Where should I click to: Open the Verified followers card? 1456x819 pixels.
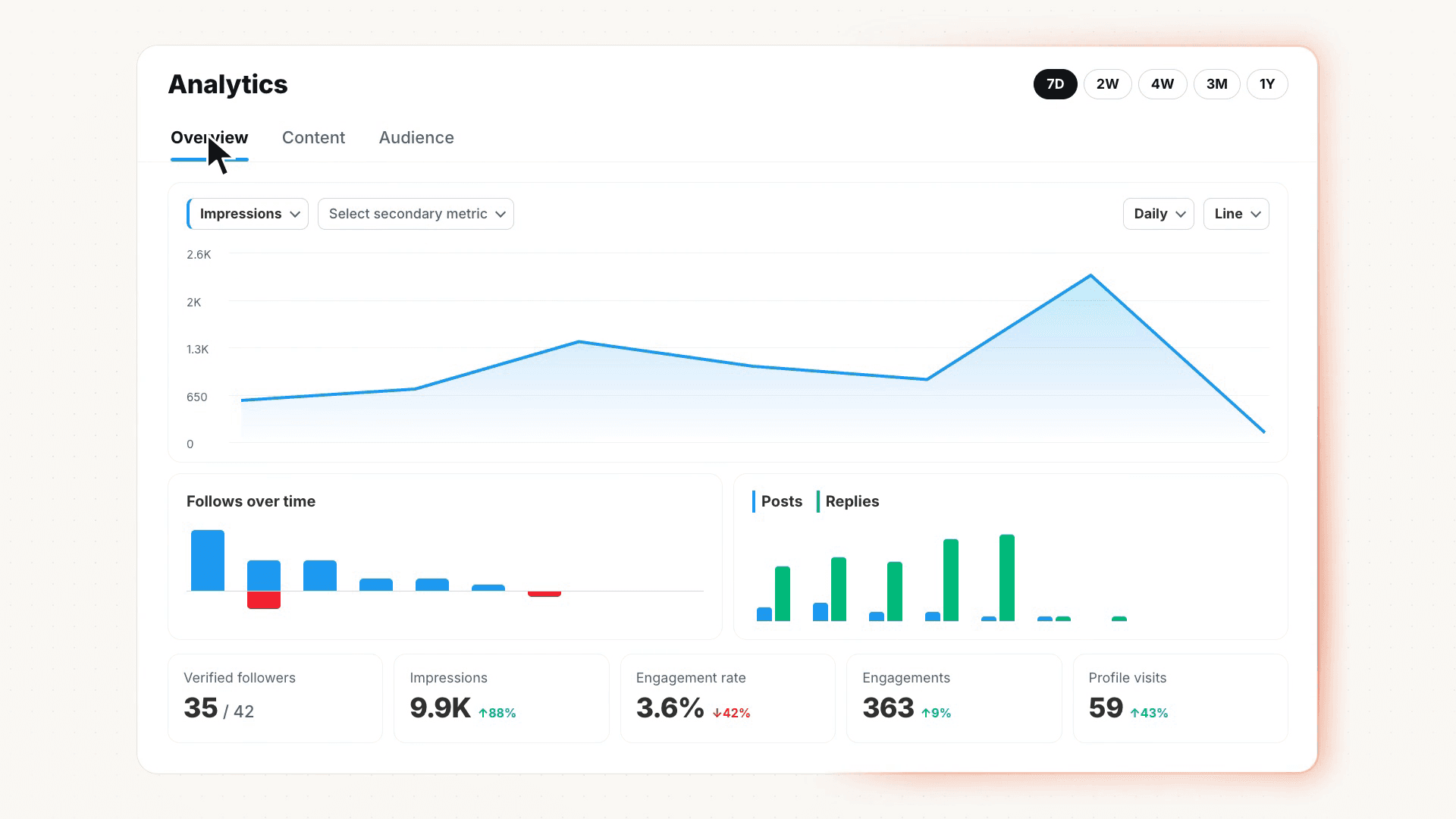[275, 698]
